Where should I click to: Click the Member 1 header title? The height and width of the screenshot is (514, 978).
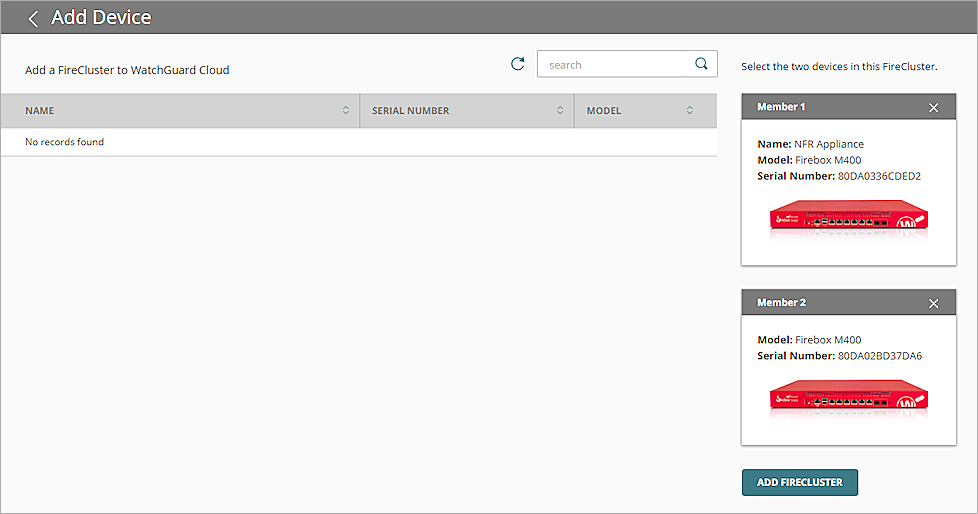tap(781, 107)
